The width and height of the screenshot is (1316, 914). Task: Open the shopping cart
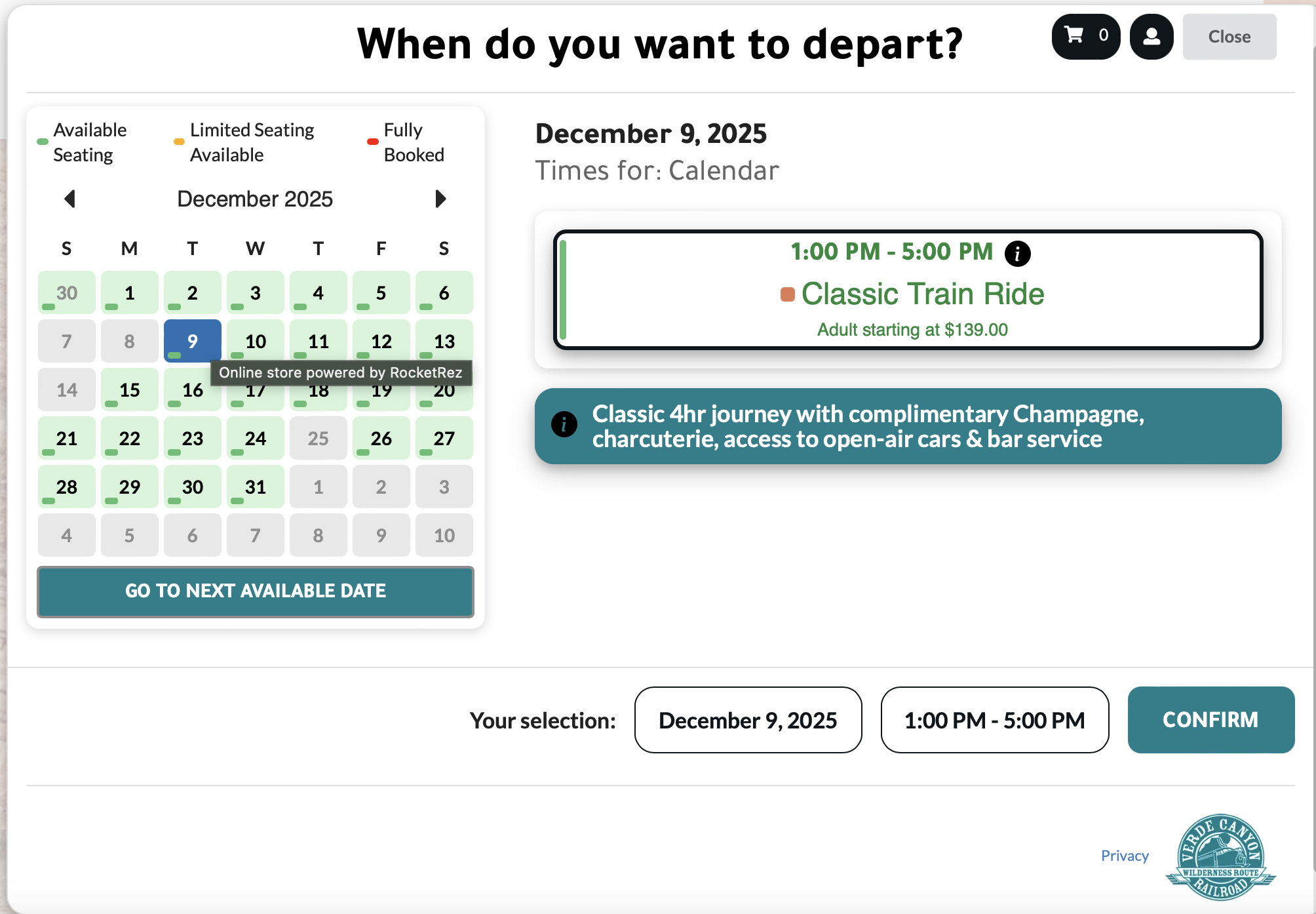[x=1085, y=37]
